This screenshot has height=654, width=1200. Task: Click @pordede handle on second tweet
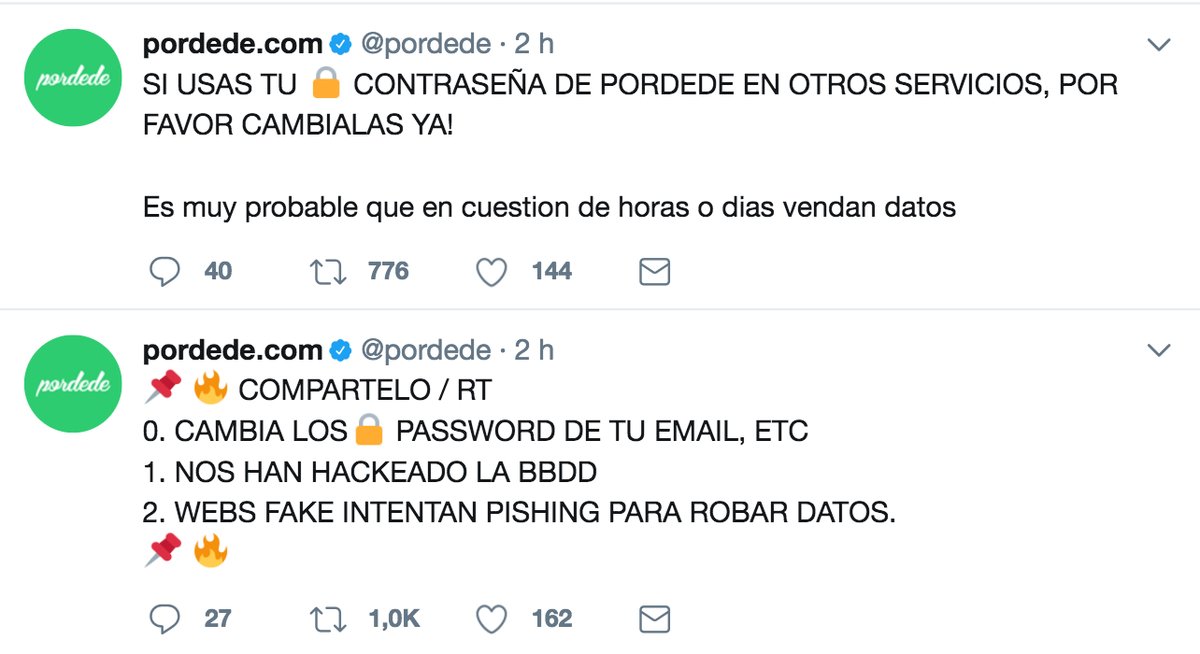click(x=426, y=350)
